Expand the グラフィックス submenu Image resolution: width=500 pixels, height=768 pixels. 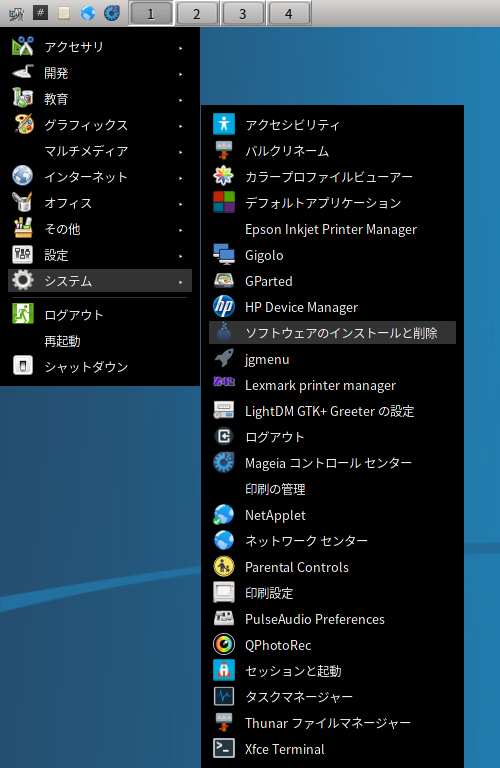coord(100,125)
